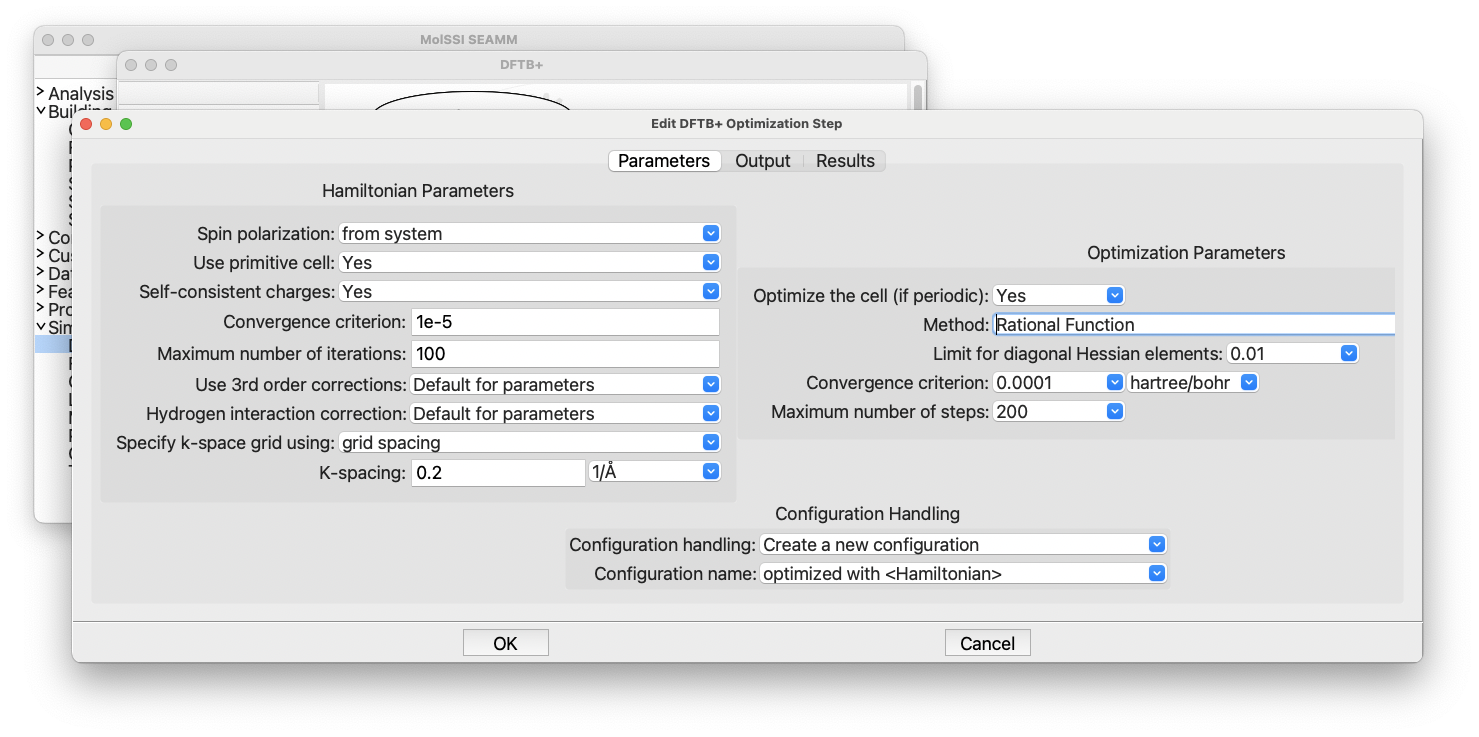This screenshot has height=737, width=1479.
Task: Zoom the Edit DFTB+ Optimization Step dialog
Action: point(126,124)
